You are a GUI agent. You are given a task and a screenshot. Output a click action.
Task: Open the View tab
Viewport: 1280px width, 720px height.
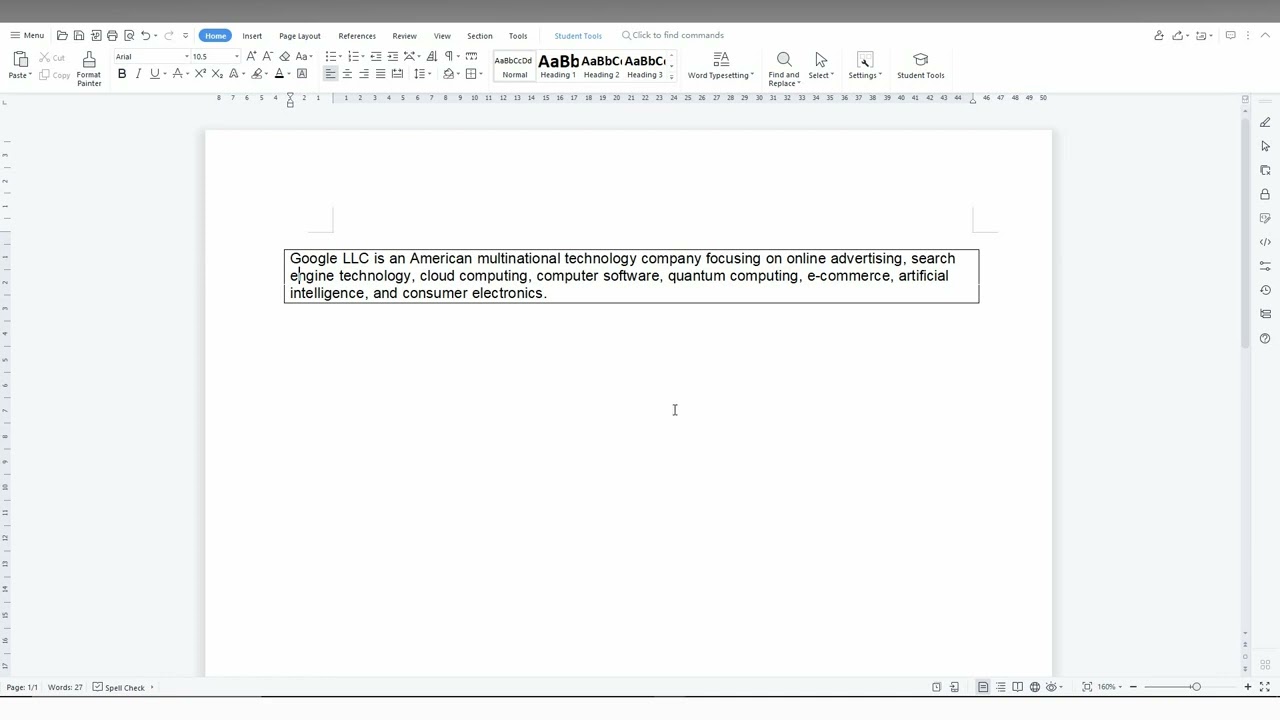(442, 36)
